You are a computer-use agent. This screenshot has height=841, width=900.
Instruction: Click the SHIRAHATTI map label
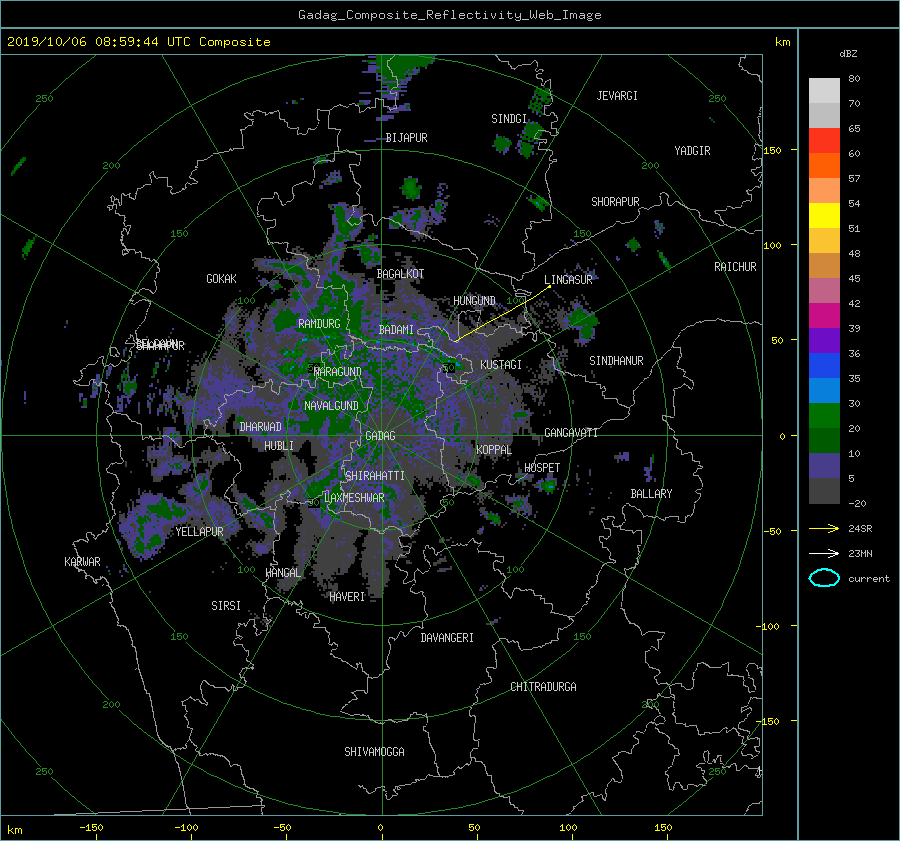point(375,476)
